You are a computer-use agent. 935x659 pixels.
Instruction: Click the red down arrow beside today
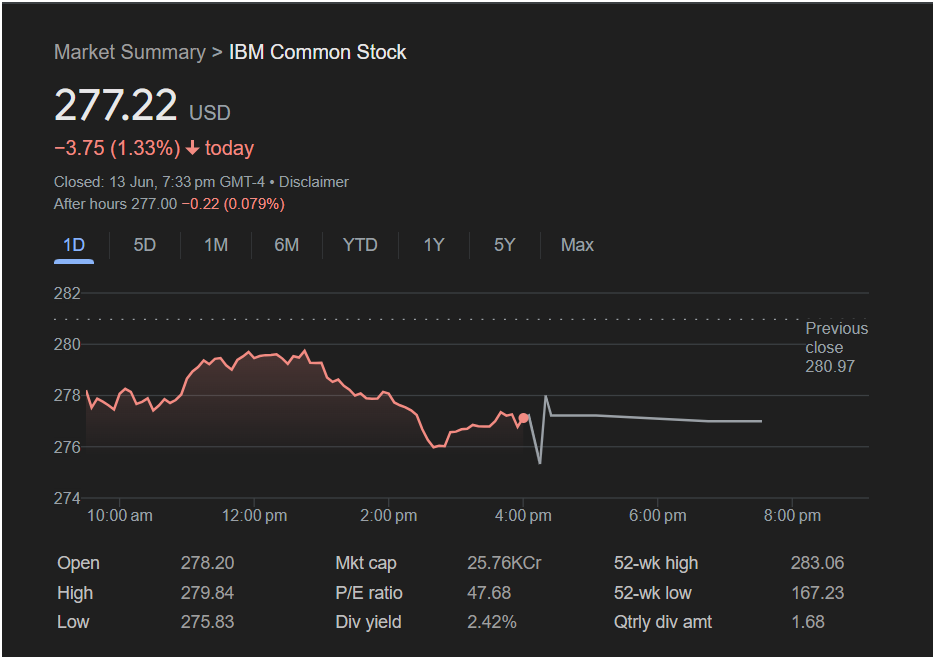coord(192,148)
